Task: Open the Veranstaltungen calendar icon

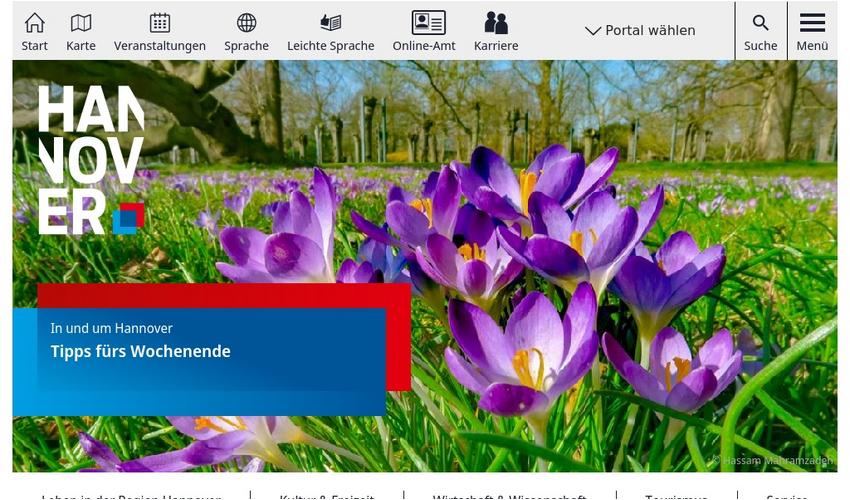Action: point(160,23)
